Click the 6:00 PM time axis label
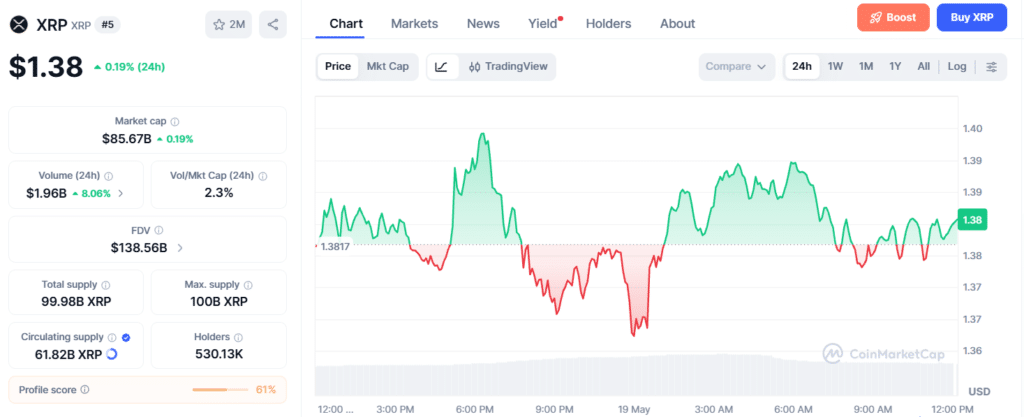The height and width of the screenshot is (417, 1024). [x=475, y=409]
